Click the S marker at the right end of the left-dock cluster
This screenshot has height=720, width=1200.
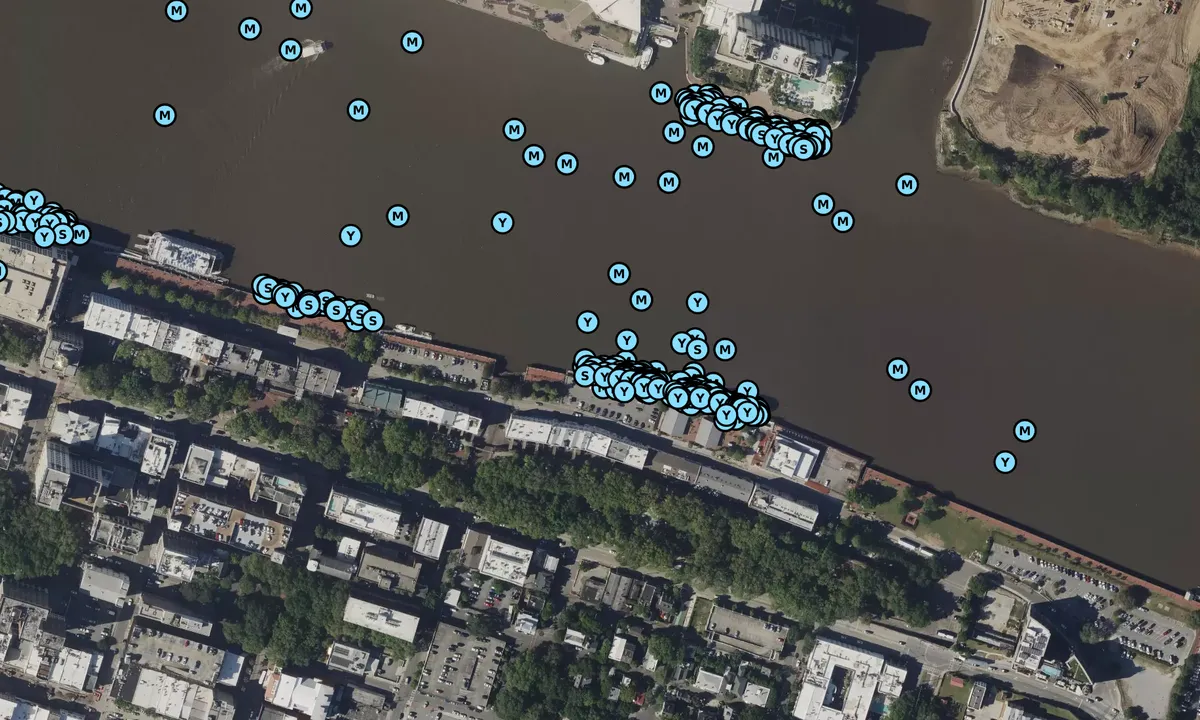click(x=372, y=321)
